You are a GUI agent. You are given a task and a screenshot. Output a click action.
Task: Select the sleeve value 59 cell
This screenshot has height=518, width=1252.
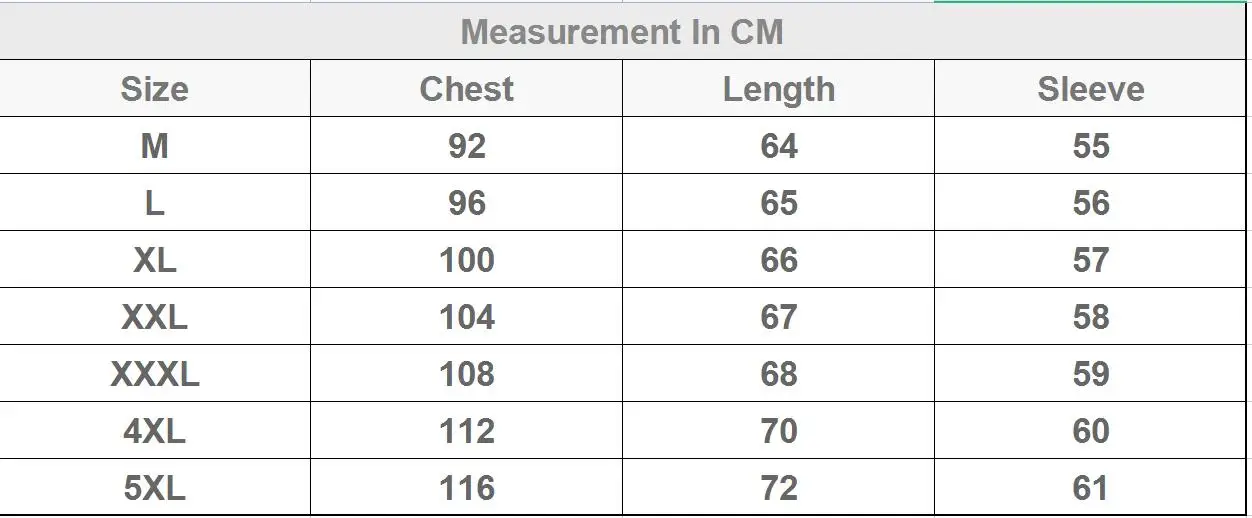coord(1090,374)
